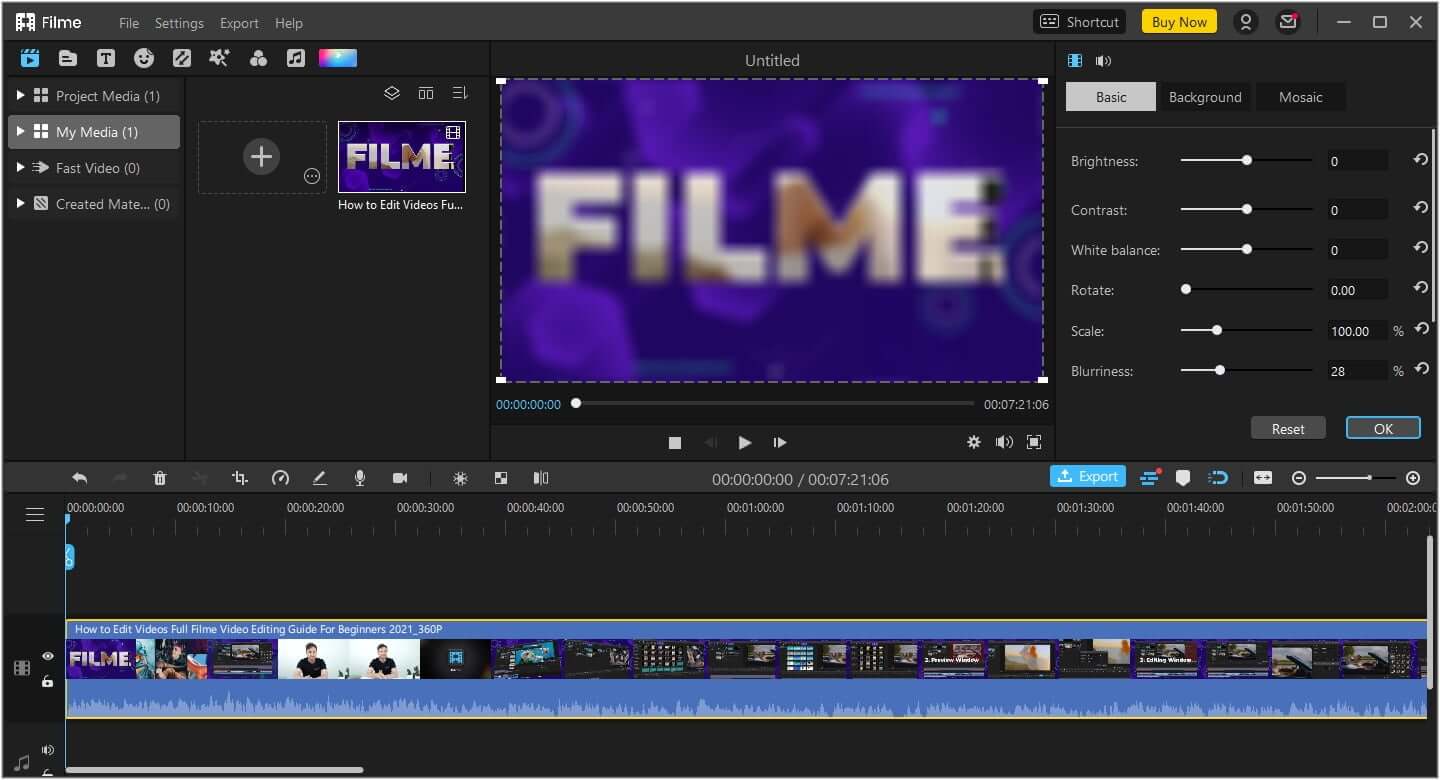Toggle video track visibility eye icon
This screenshot has width=1440, height=780.
pyautogui.click(x=47, y=656)
